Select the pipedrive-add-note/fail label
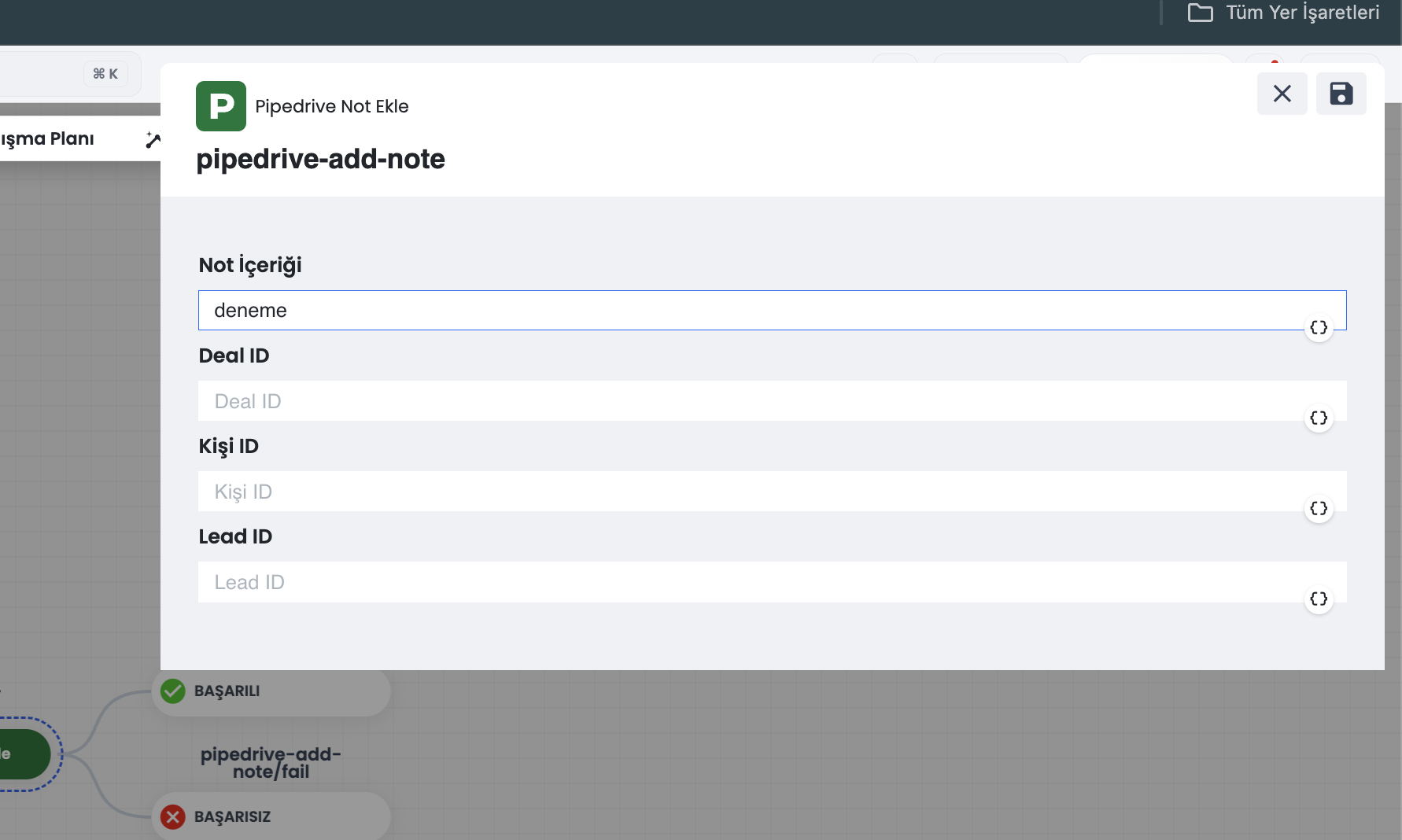This screenshot has height=840, width=1402. pos(271,763)
